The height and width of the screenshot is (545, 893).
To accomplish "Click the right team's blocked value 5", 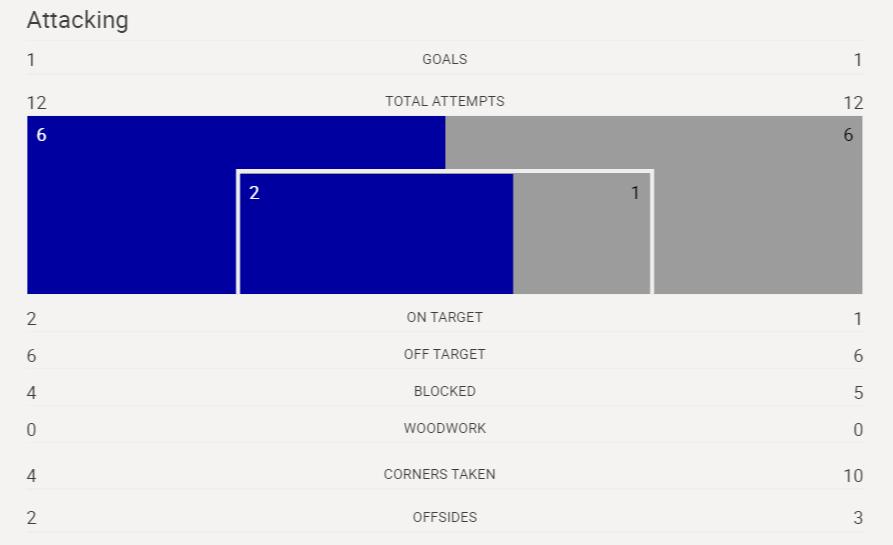I will (858, 393).
